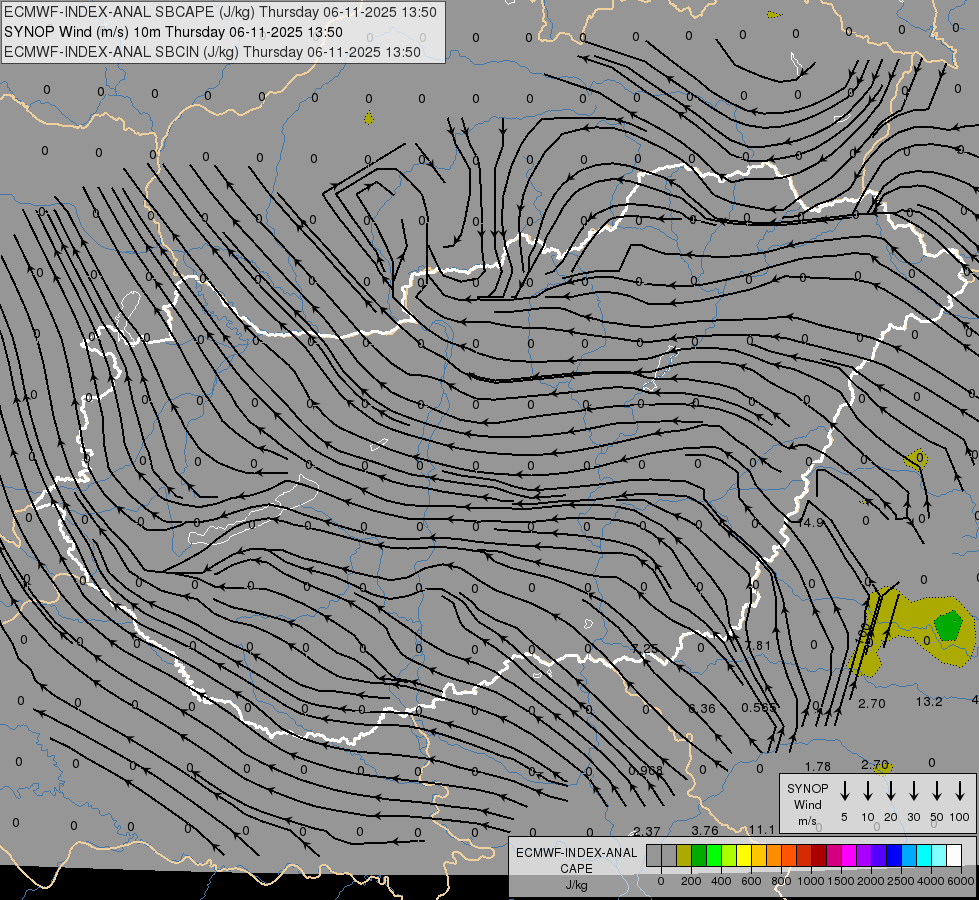
Task: Click the 1500 tick on CAPE scale
Action: point(841,881)
